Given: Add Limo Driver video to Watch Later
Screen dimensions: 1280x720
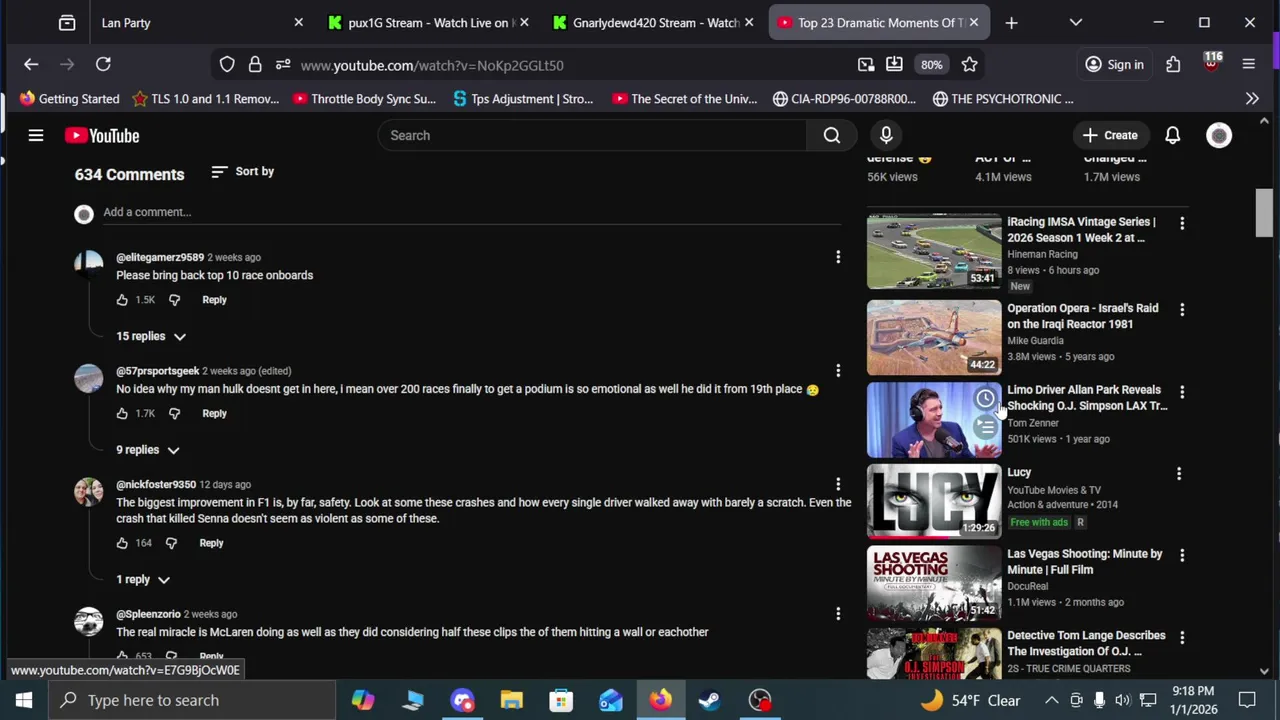Looking at the screenshot, I should (985, 400).
